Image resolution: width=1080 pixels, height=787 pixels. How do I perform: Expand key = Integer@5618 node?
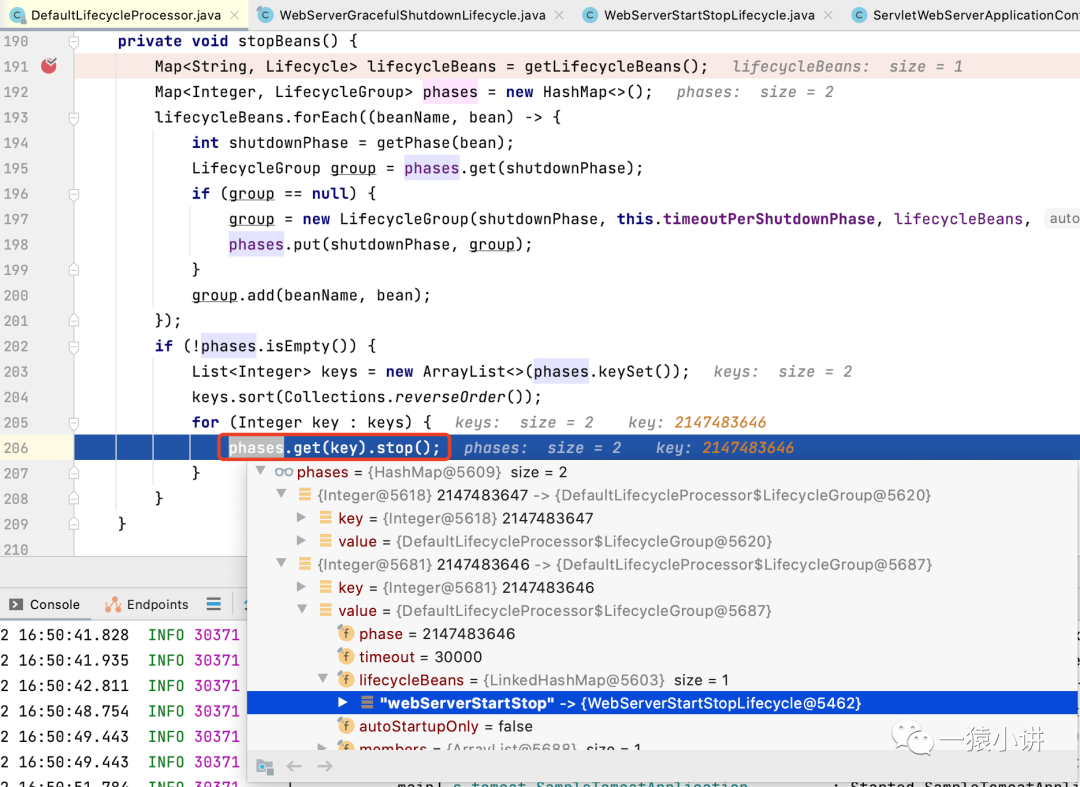(x=302, y=518)
